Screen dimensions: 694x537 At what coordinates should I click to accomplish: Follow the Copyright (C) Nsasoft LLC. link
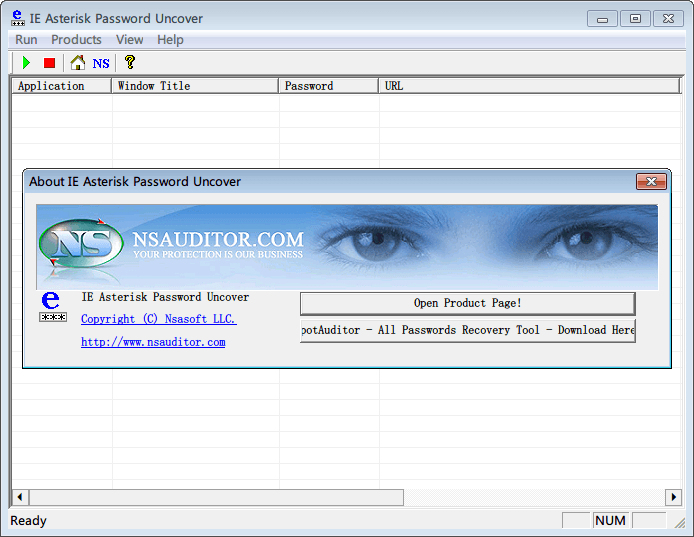click(159, 319)
